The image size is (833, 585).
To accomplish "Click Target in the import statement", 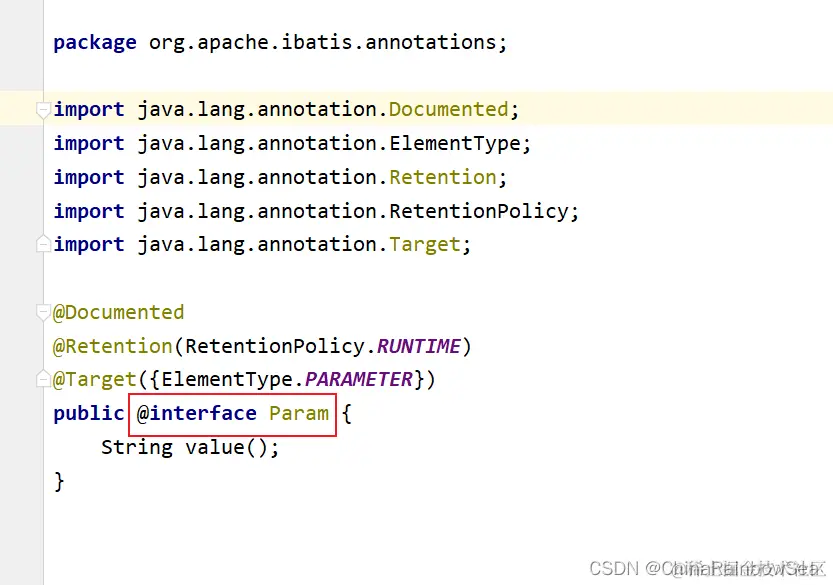I will [424, 244].
